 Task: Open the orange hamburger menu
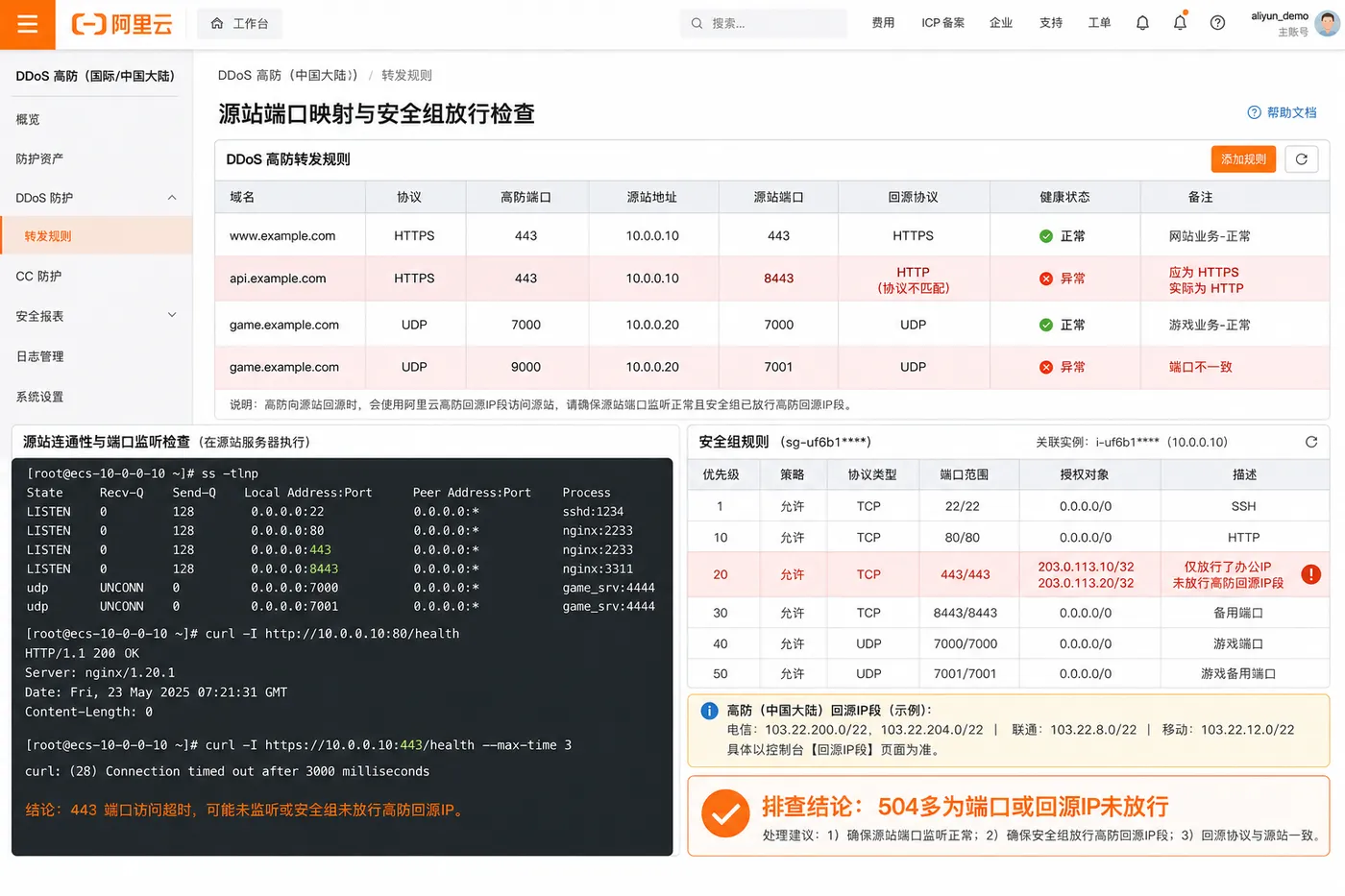(27, 24)
